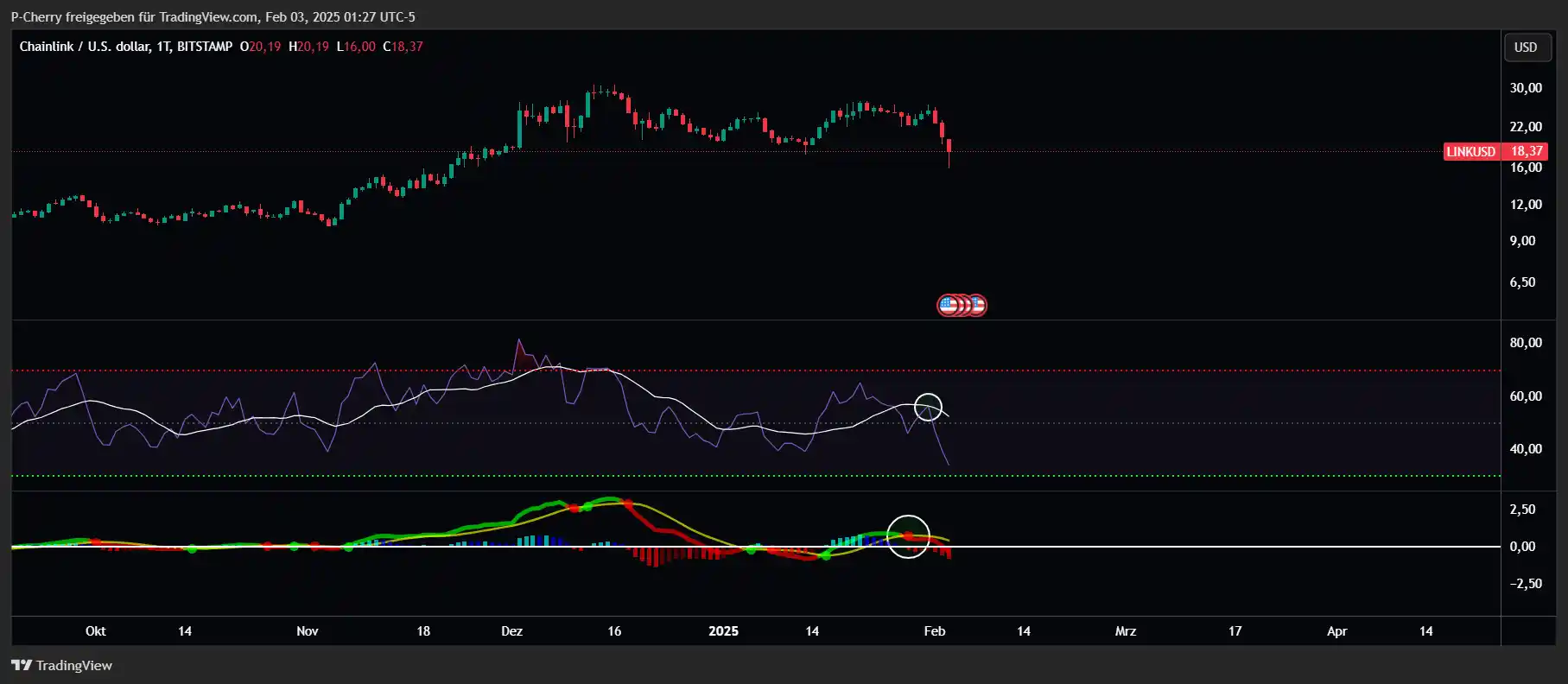
Task: Click the 30,00 price axis label
Action: [1526, 88]
